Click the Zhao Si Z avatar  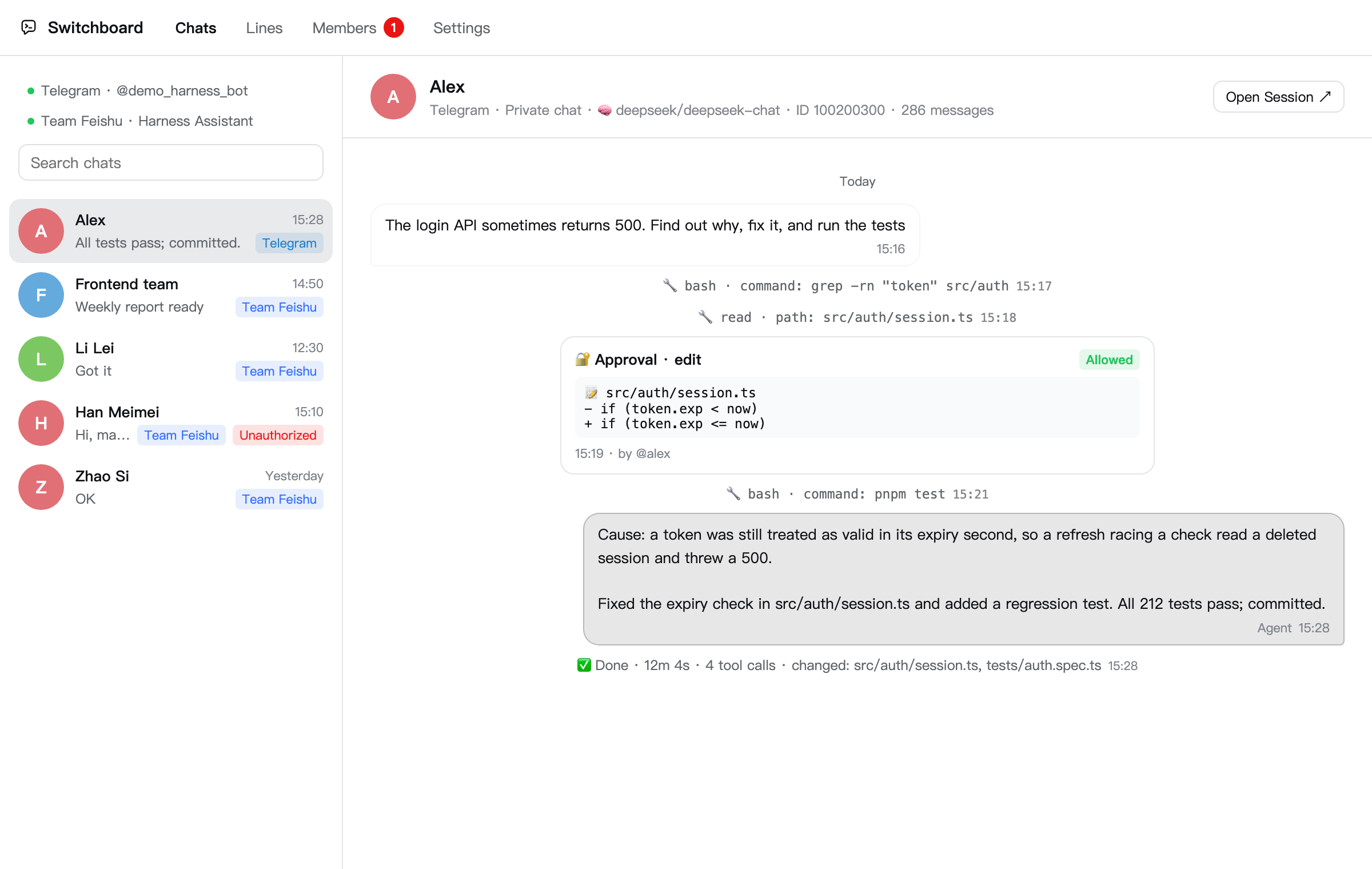(x=41, y=487)
